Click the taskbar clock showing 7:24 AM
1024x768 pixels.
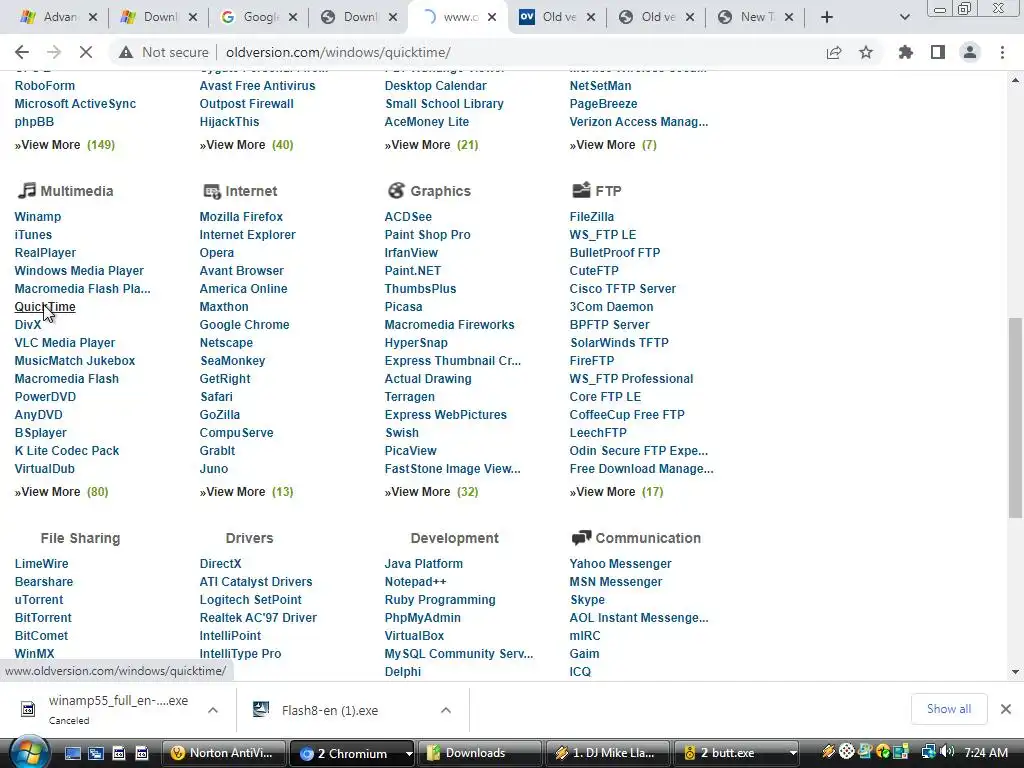tap(986, 752)
